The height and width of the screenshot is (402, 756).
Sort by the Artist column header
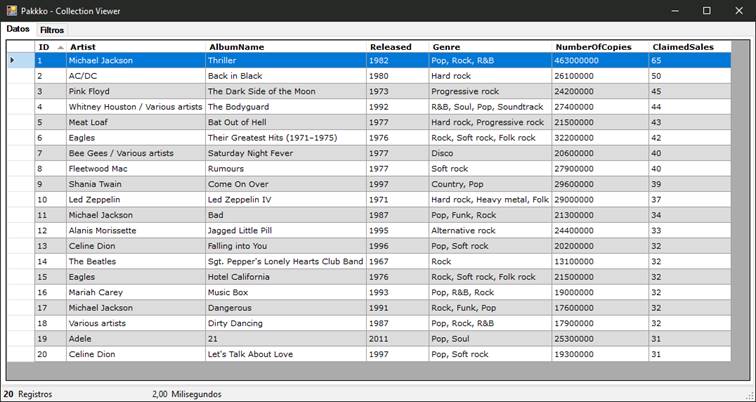pos(136,47)
